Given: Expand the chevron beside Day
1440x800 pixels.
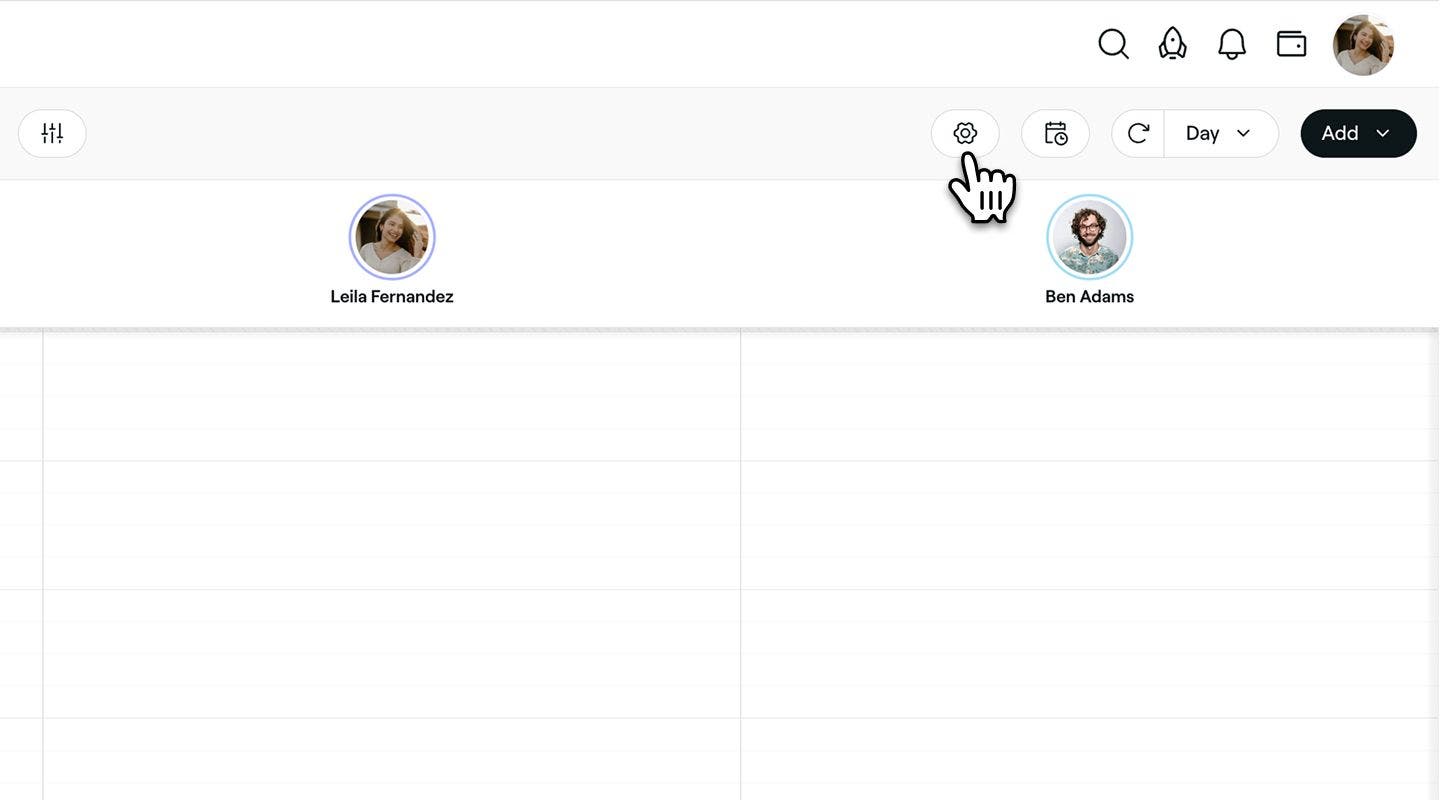Looking at the screenshot, I should [1243, 133].
